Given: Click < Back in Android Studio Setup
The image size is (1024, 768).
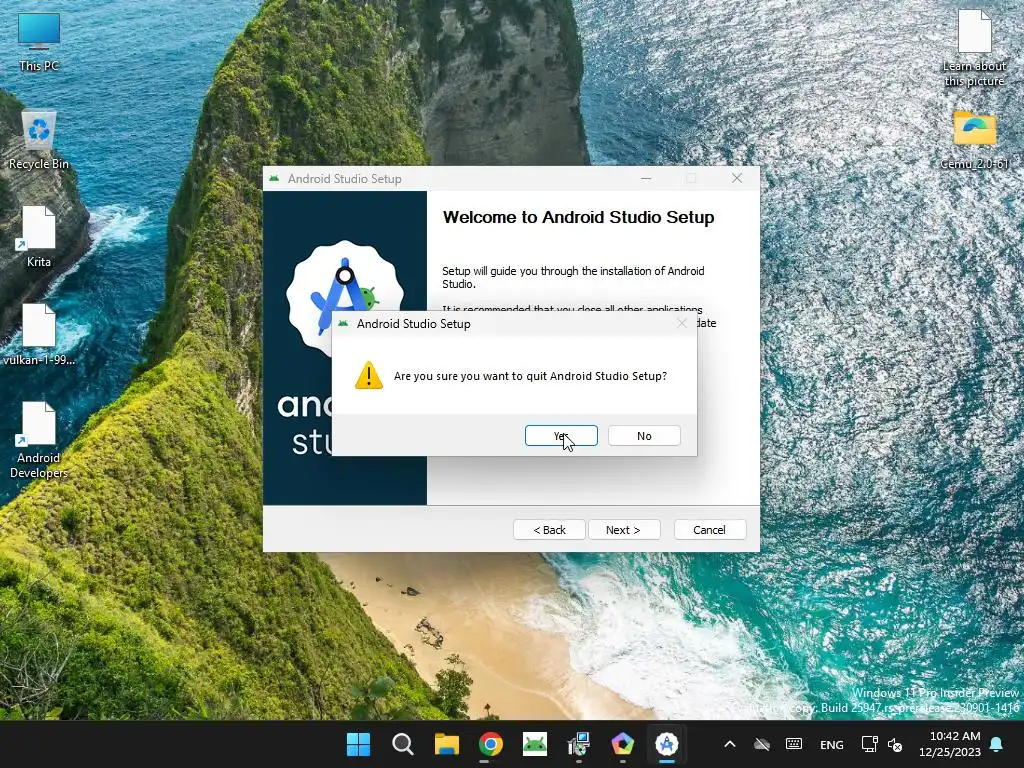Looking at the screenshot, I should [549, 530].
